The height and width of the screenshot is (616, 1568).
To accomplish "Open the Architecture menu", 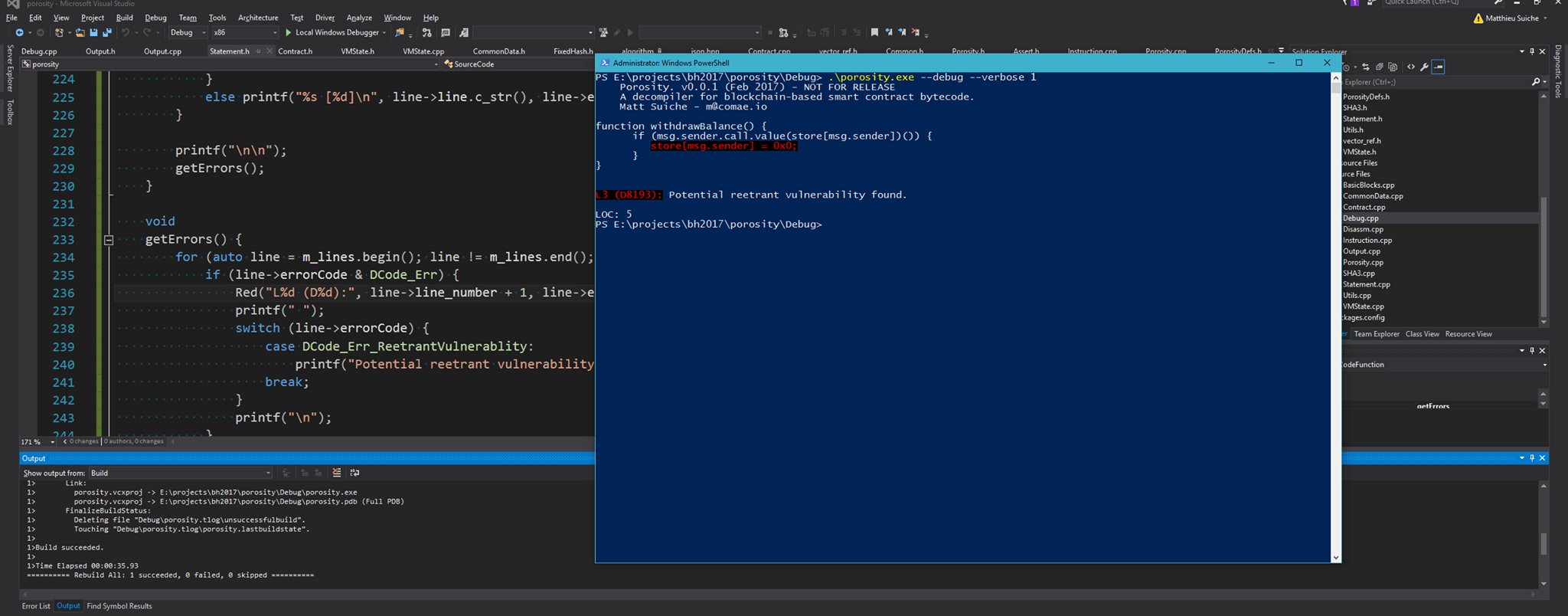I will [258, 18].
